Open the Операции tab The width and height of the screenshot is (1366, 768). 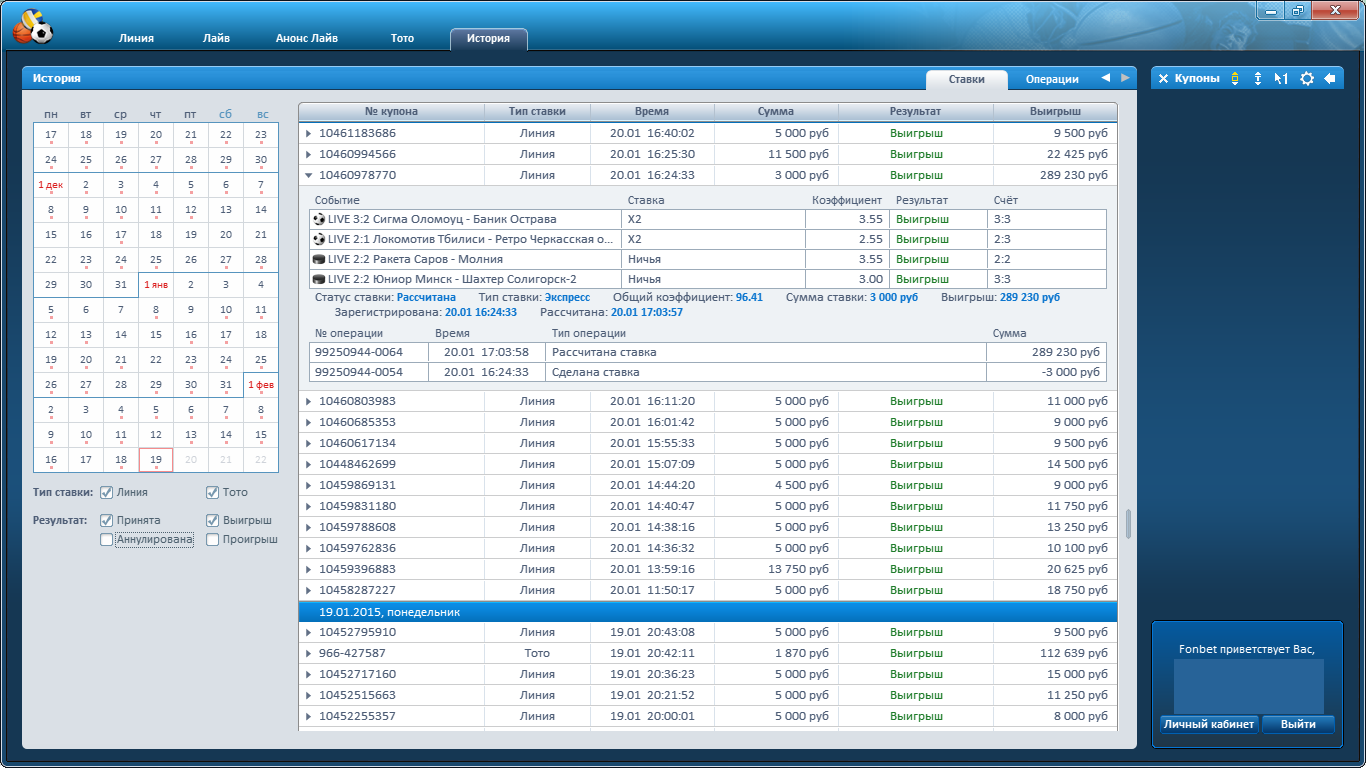[1051, 79]
